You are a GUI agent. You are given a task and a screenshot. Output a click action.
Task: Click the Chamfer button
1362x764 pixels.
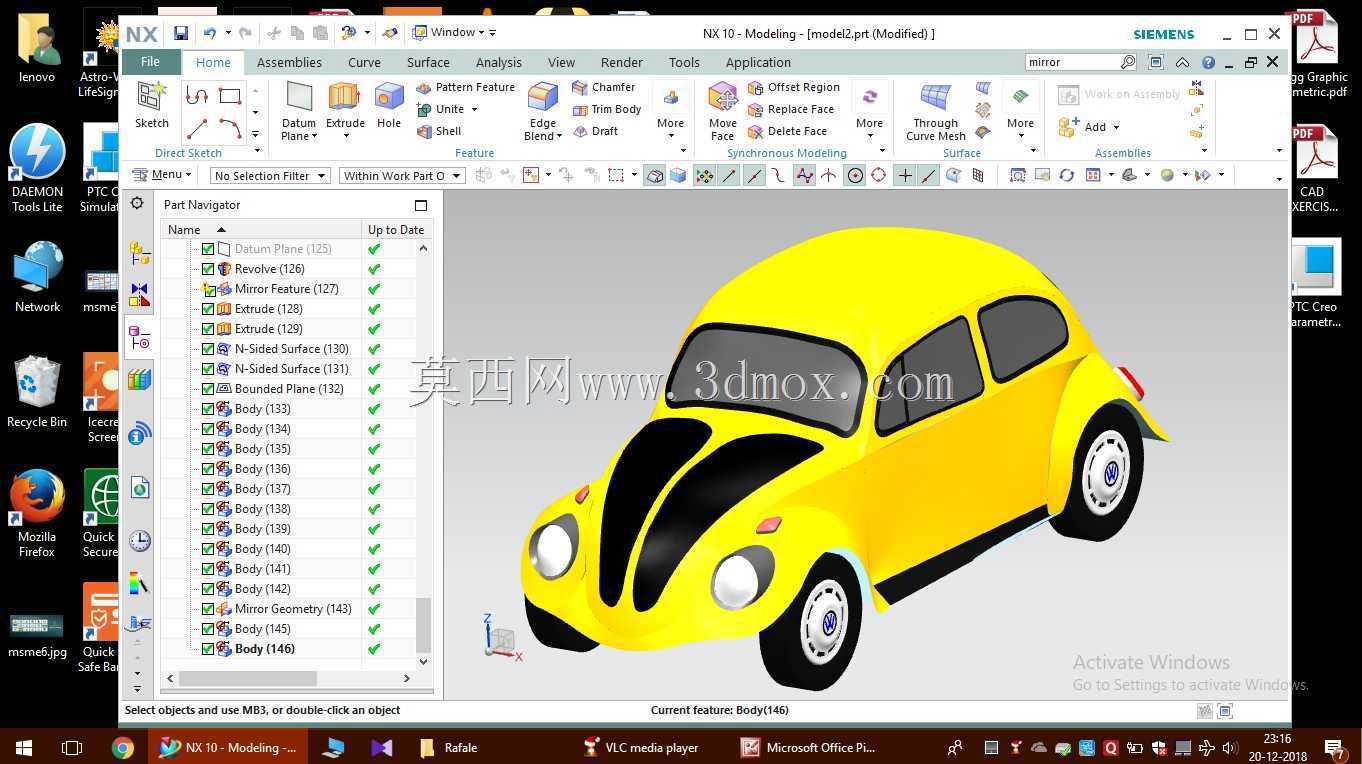(604, 87)
